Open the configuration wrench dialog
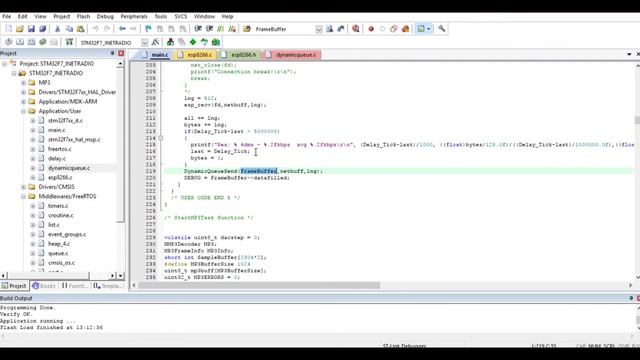Screen dimensions: 640x360 pyautogui.click(x=442, y=29)
